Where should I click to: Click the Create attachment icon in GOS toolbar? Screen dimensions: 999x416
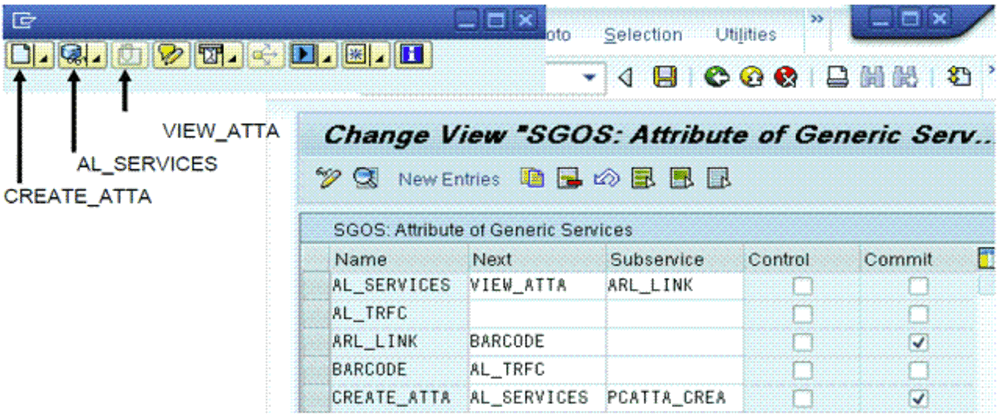click(x=20, y=55)
